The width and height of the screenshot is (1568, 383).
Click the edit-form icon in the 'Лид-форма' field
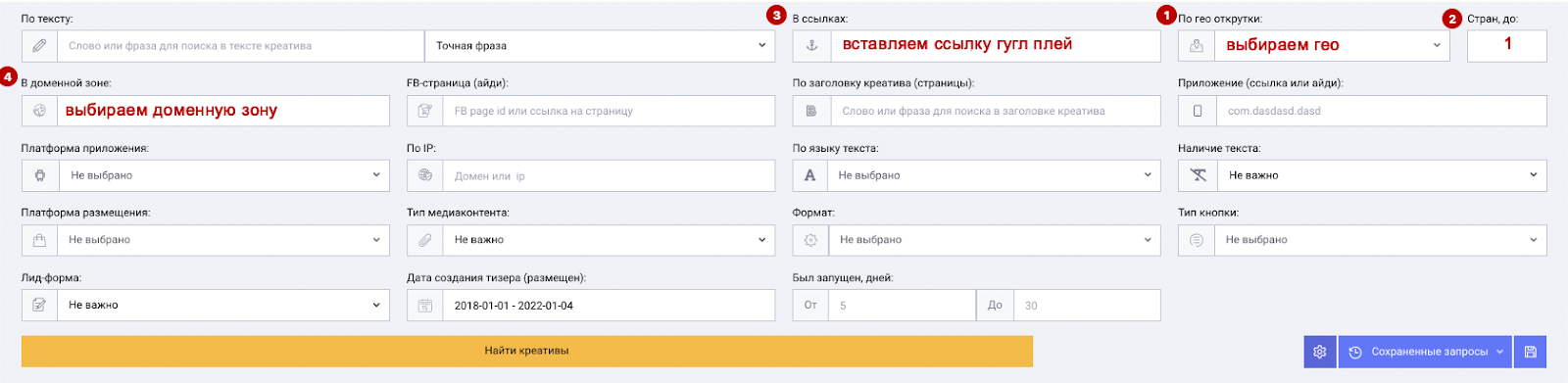tap(39, 305)
